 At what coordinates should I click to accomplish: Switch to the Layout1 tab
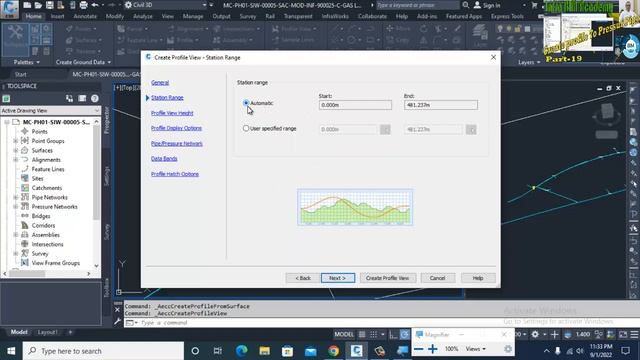coord(47,332)
